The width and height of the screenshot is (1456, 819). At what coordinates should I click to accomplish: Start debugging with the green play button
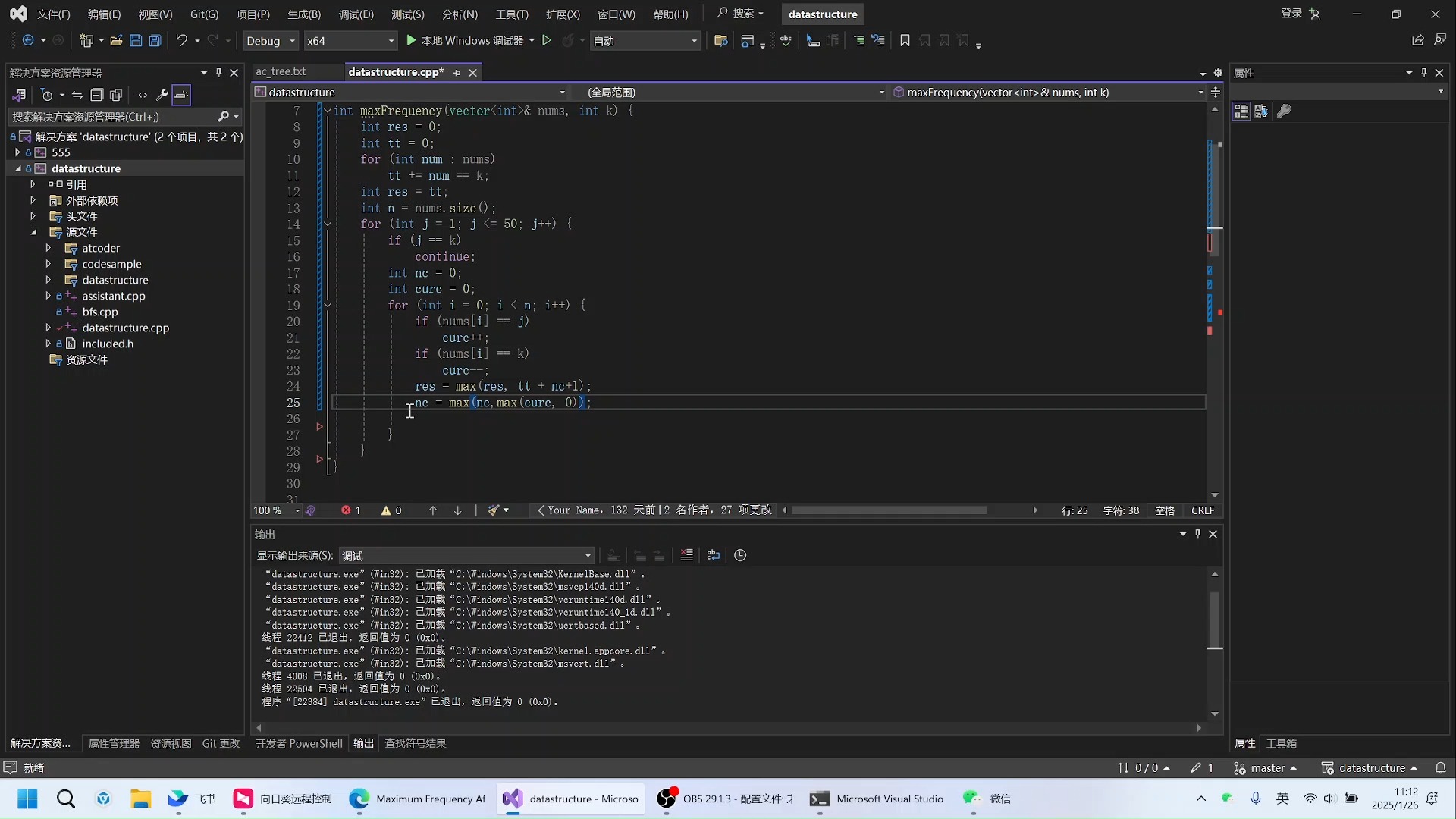tap(411, 41)
